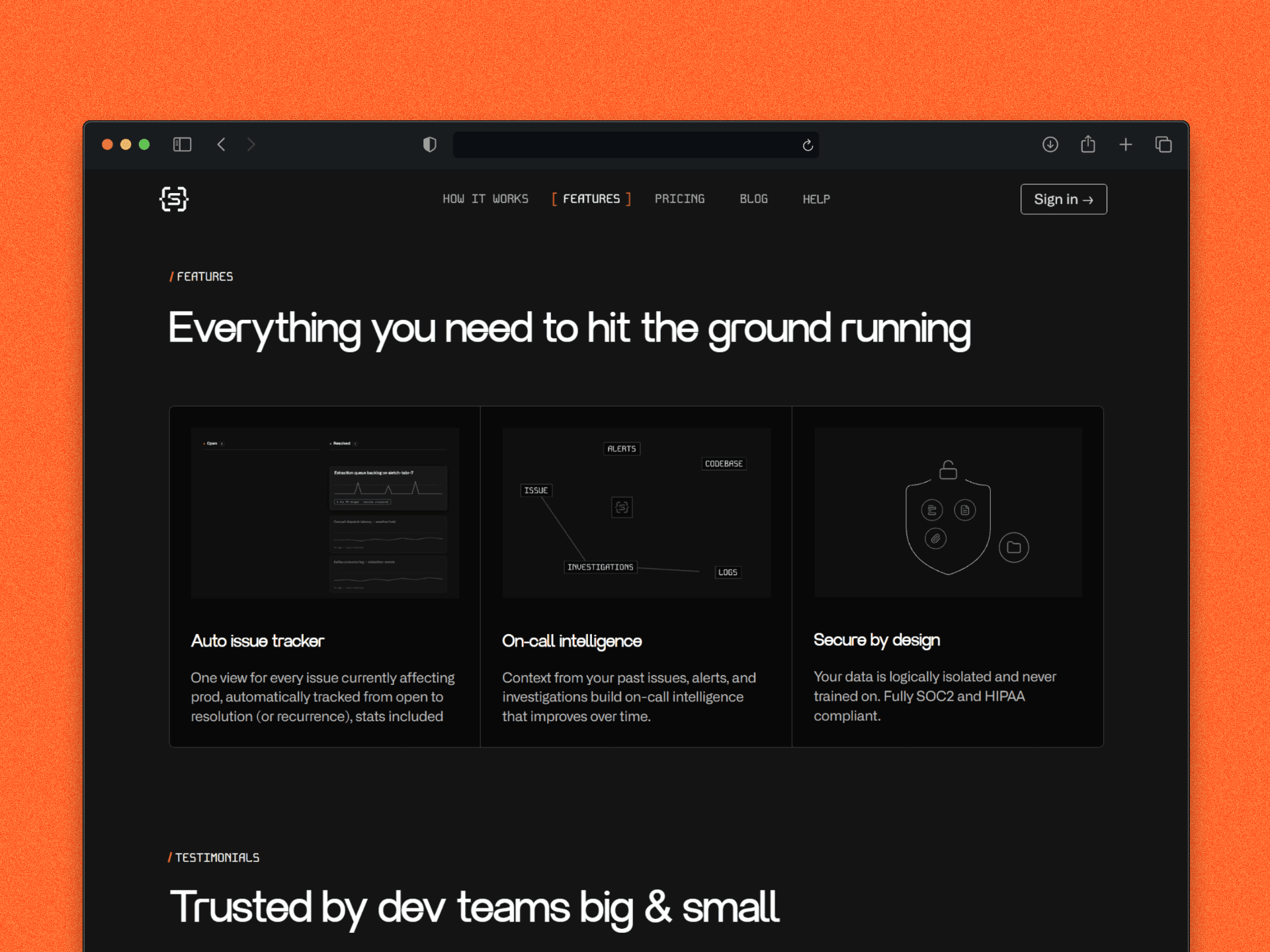
Task: Go forward with the browser forward arrow
Action: 251,144
